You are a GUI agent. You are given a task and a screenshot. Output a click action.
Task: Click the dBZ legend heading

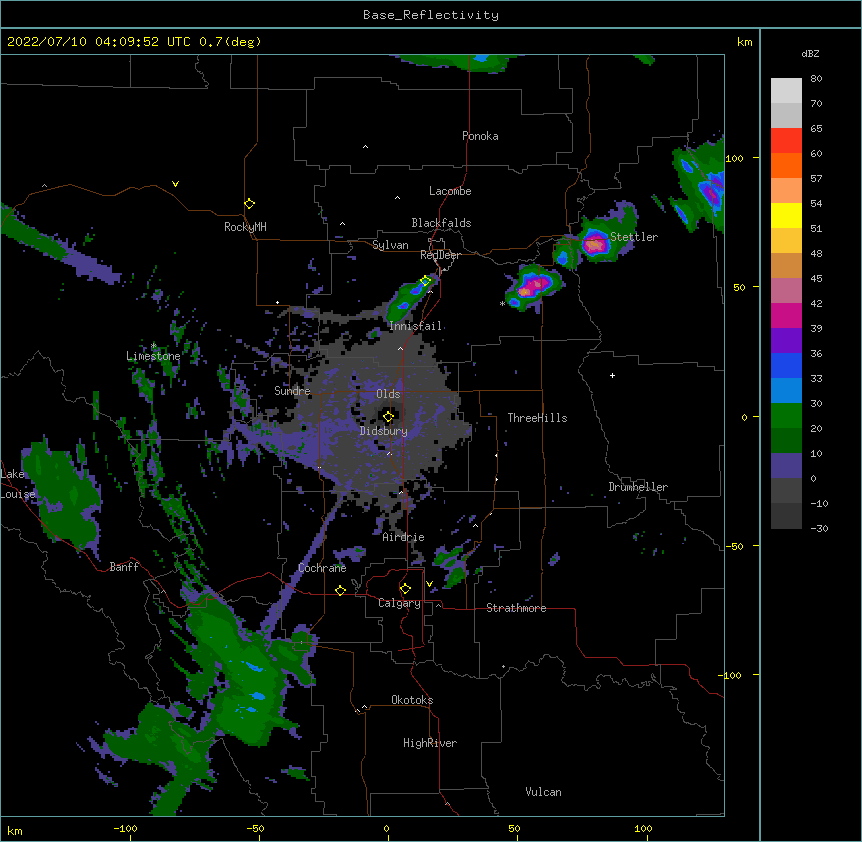click(x=810, y=53)
